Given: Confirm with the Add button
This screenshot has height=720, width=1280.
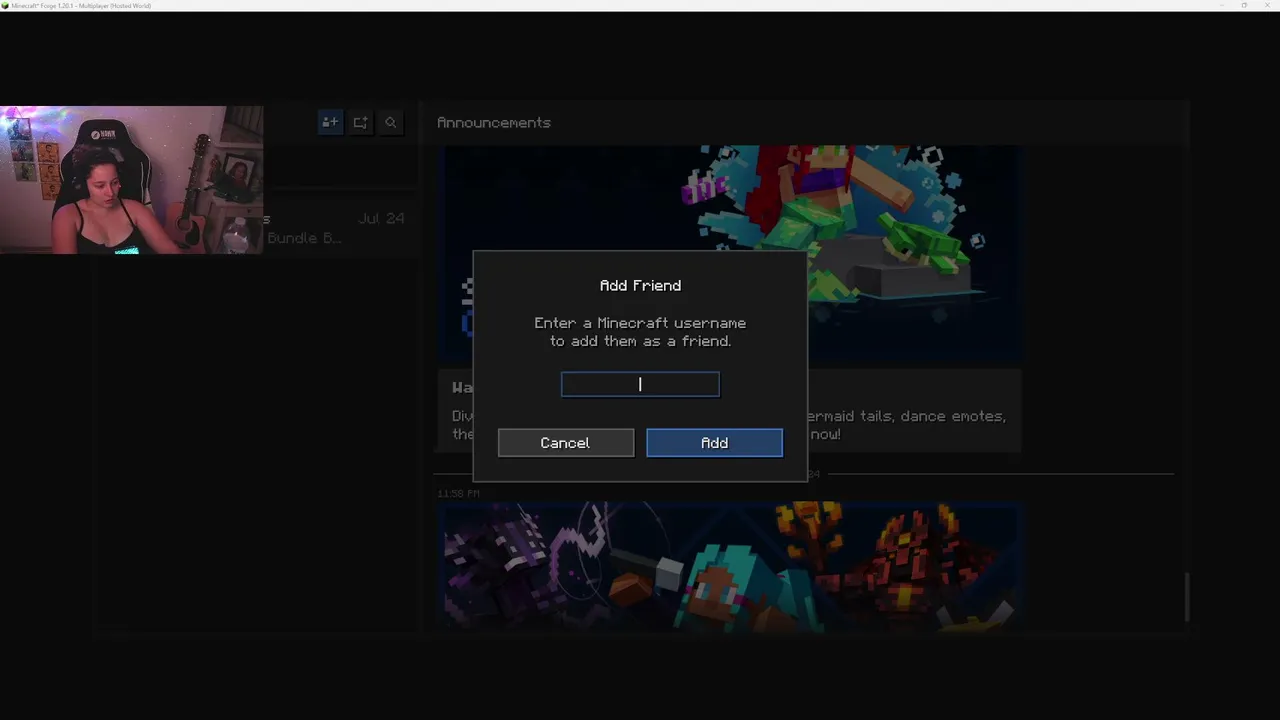Looking at the screenshot, I should pyautogui.click(x=714, y=443).
